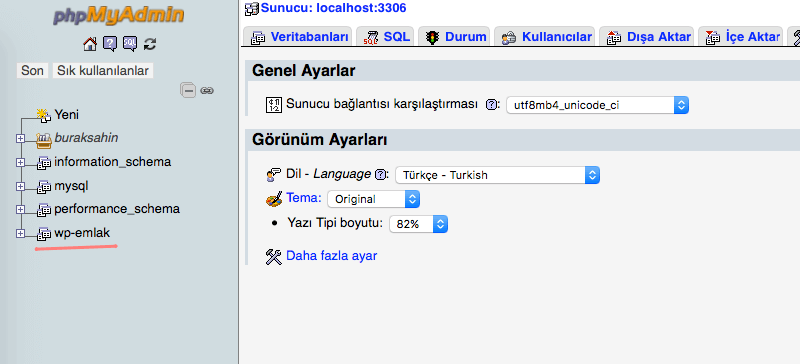Open the server connection collation dropdown
The height and width of the screenshot is (364, 800).
click(597, 105)
